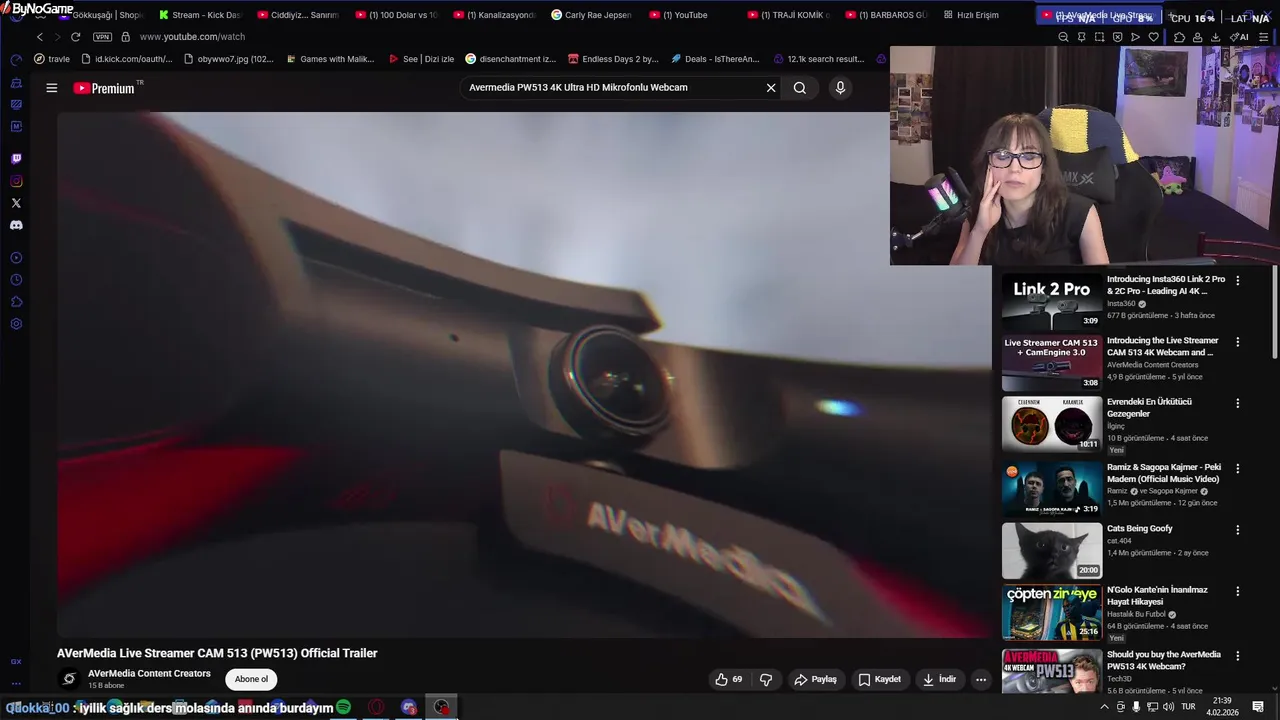Image resolution: width=1280 pixels, height=720 pixels.
Task: Switch to Carly Rae Jepsen Google tab
Action: (590, 15)
